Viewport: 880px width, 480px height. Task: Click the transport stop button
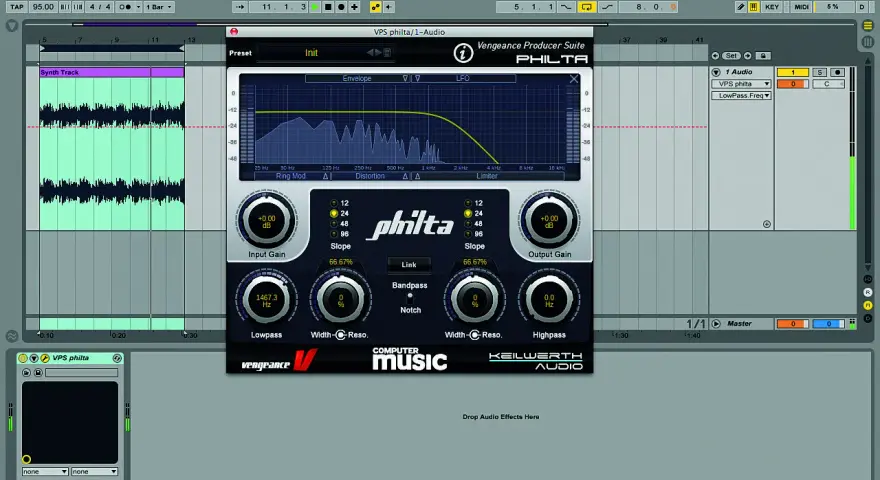pyautogui.click(x=328, y=7)
